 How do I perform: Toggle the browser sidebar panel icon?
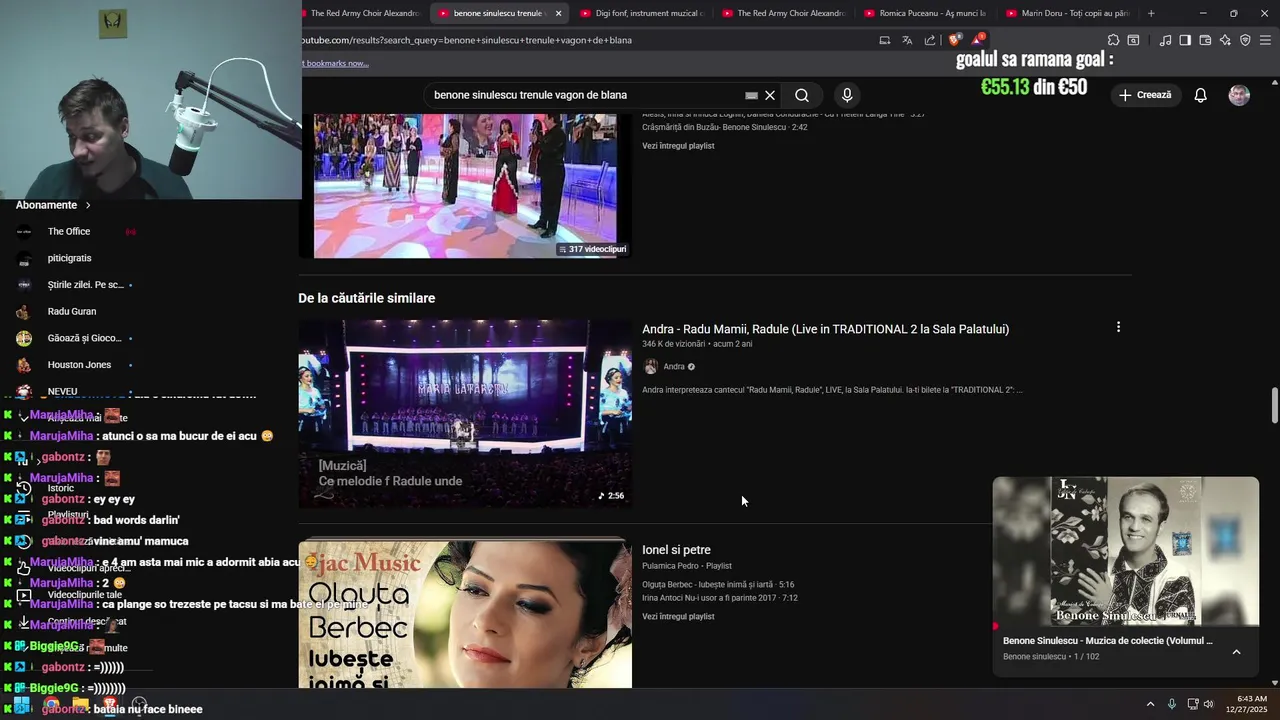coord(1185,40)
